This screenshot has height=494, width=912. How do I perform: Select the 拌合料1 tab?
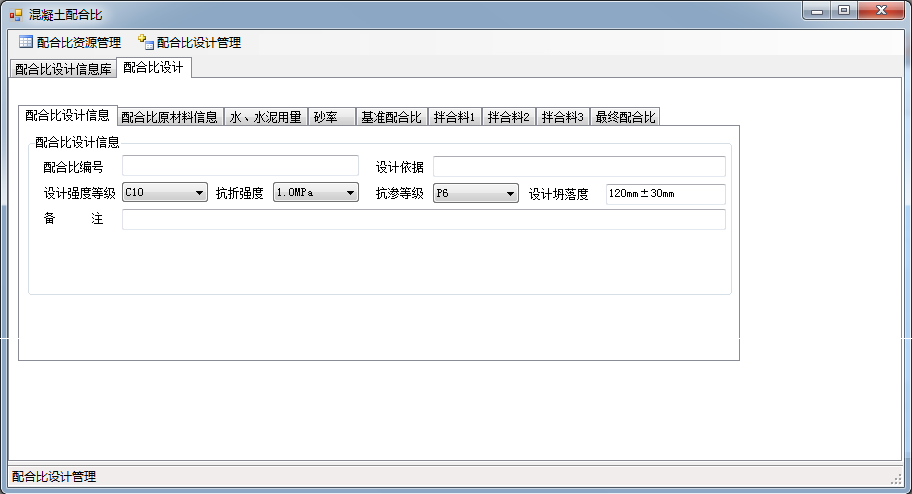tap(454, 117)
